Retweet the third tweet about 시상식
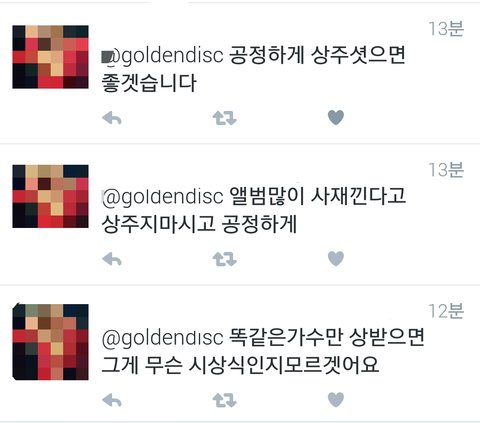Screen dimensions: 480x423 pos(225,400)
